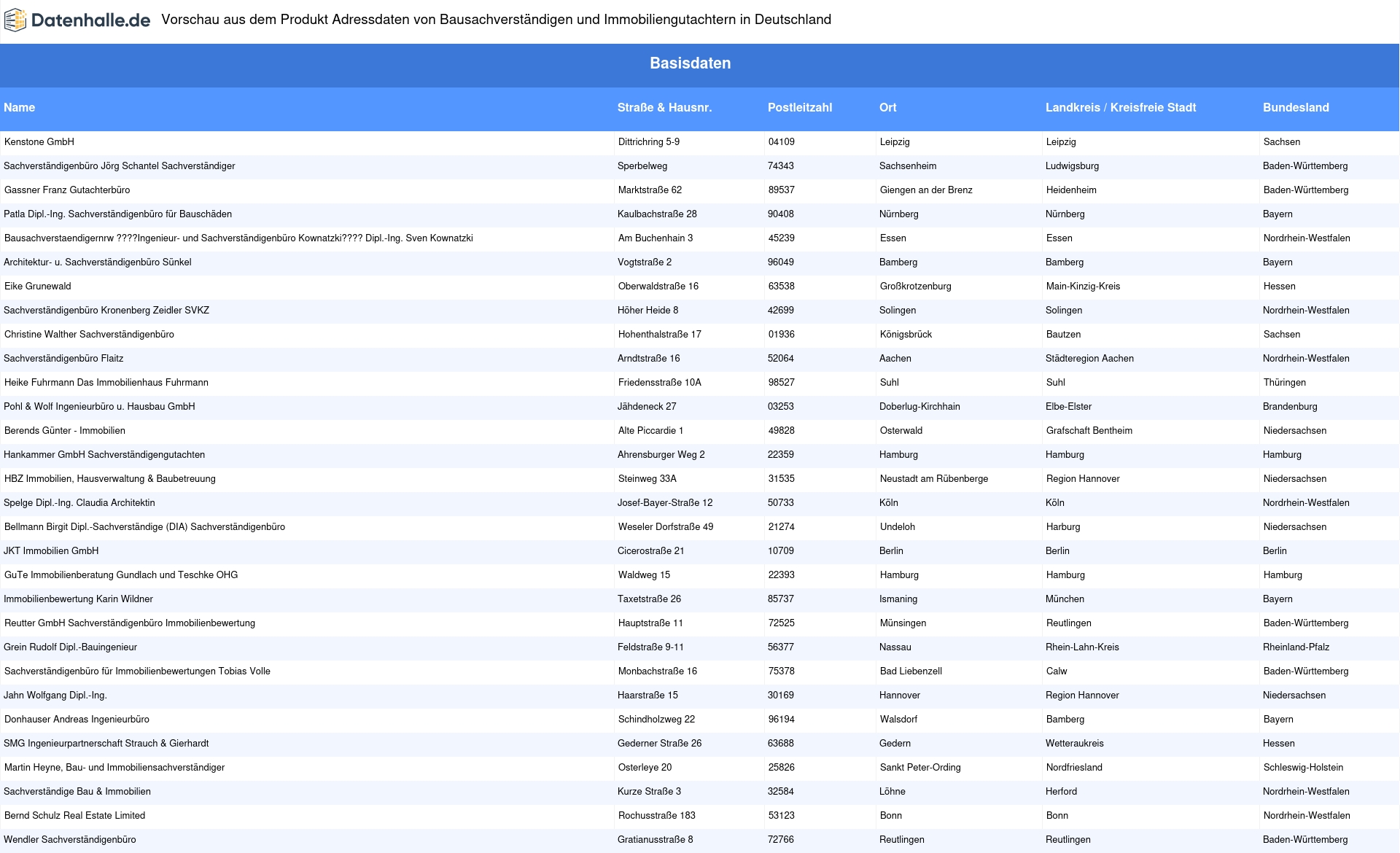
Task: Select Architektur- u. Sachverständigenbüro Sünkel
Action: coord(98,262)
